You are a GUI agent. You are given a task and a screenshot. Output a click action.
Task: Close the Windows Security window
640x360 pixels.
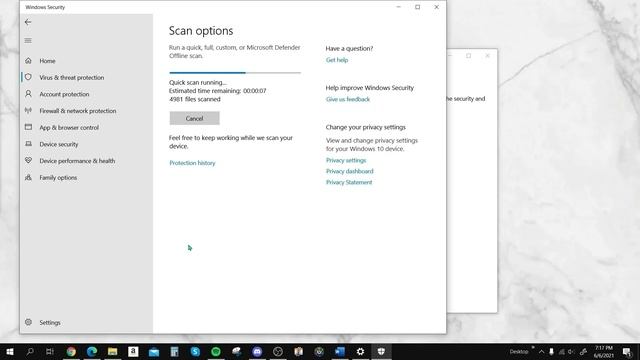point(436,7)
